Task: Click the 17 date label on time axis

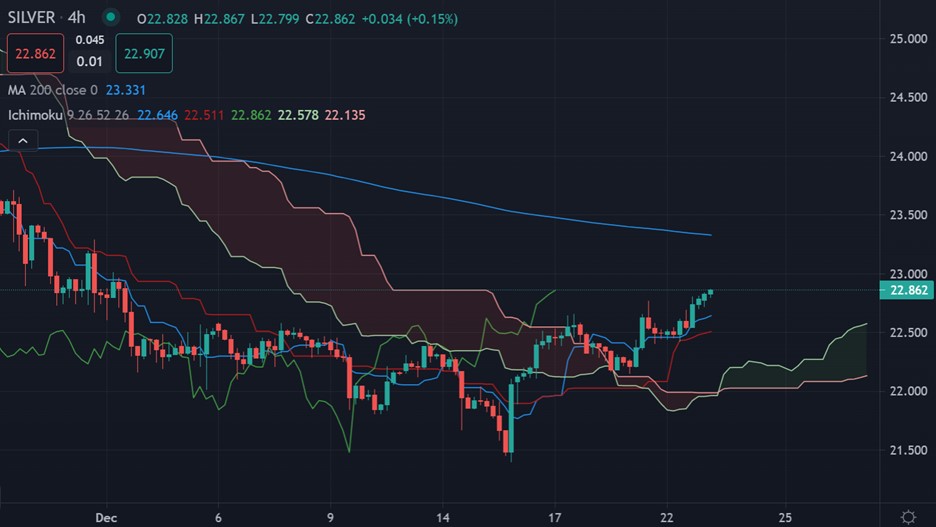Action: [x=555, y=518]
